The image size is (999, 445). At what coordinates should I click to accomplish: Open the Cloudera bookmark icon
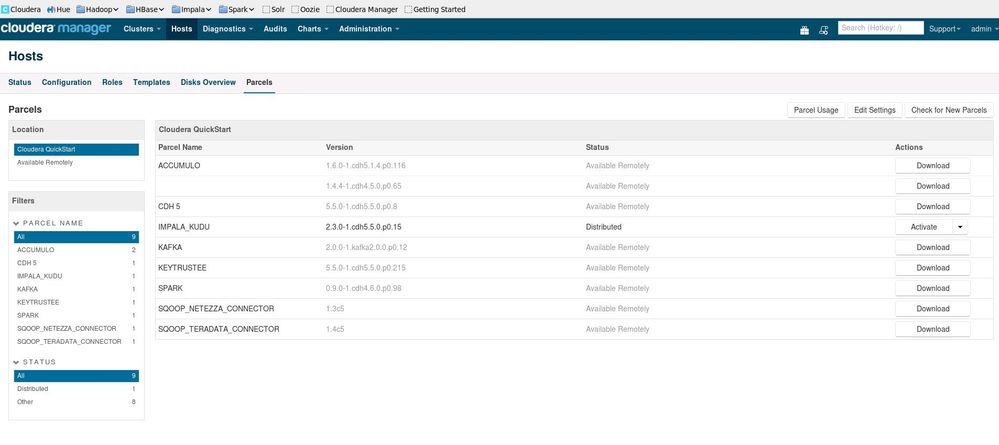[5, 10]
